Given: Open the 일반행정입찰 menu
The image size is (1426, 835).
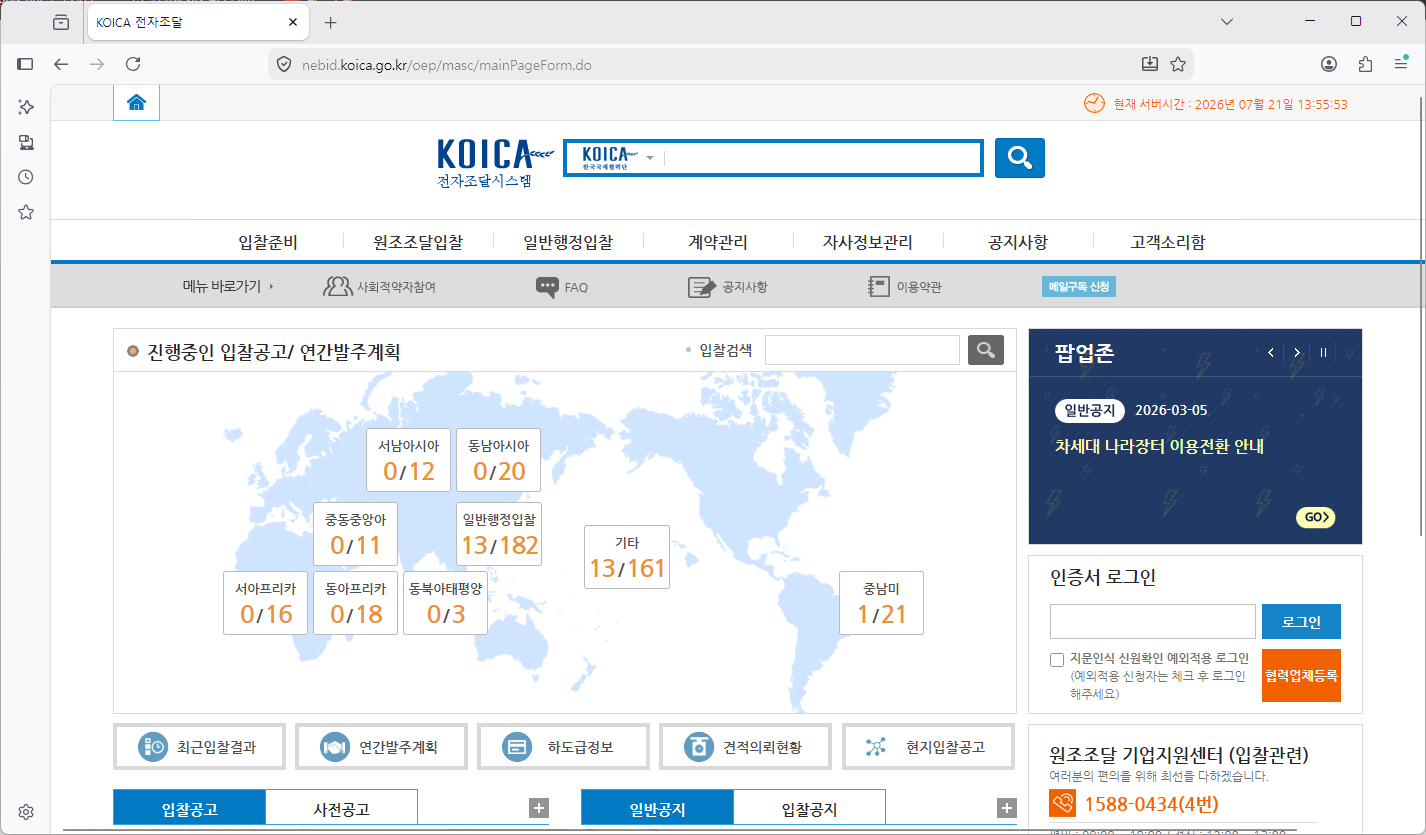Looking at the screenshot, I should 568,242.
